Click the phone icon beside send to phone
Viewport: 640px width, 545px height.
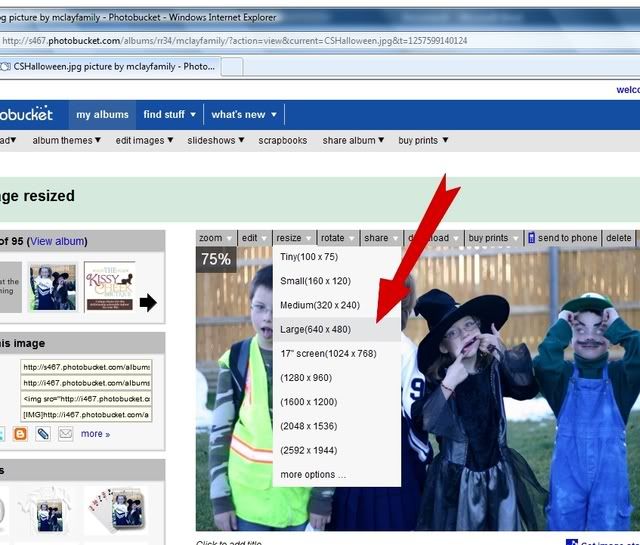click(531, 238)
